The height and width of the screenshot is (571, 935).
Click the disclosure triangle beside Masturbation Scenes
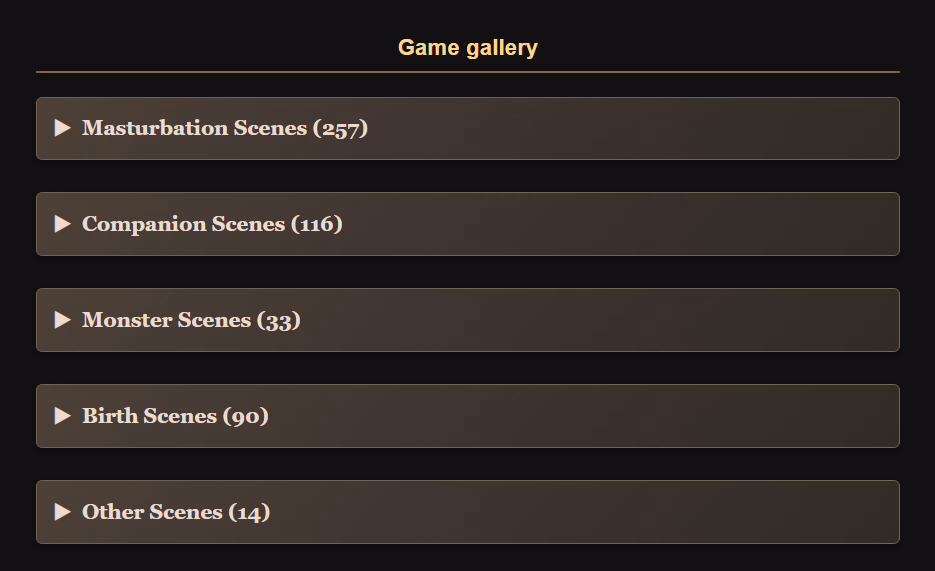click(63, 128)
